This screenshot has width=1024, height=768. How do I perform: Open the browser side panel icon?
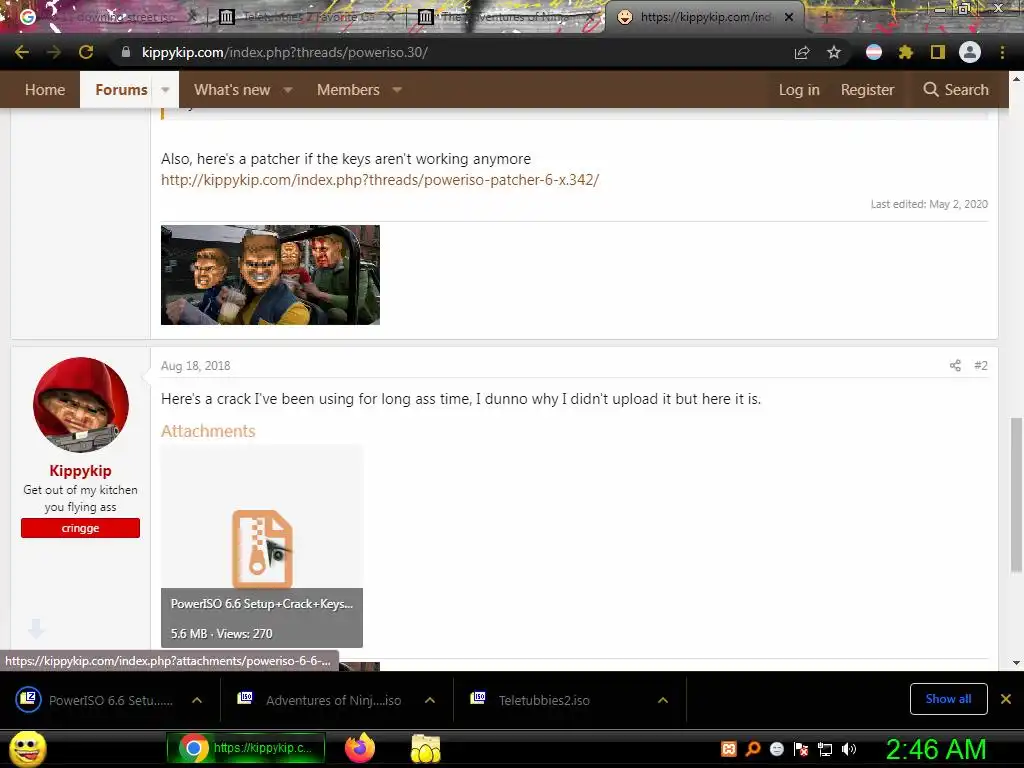938,52
